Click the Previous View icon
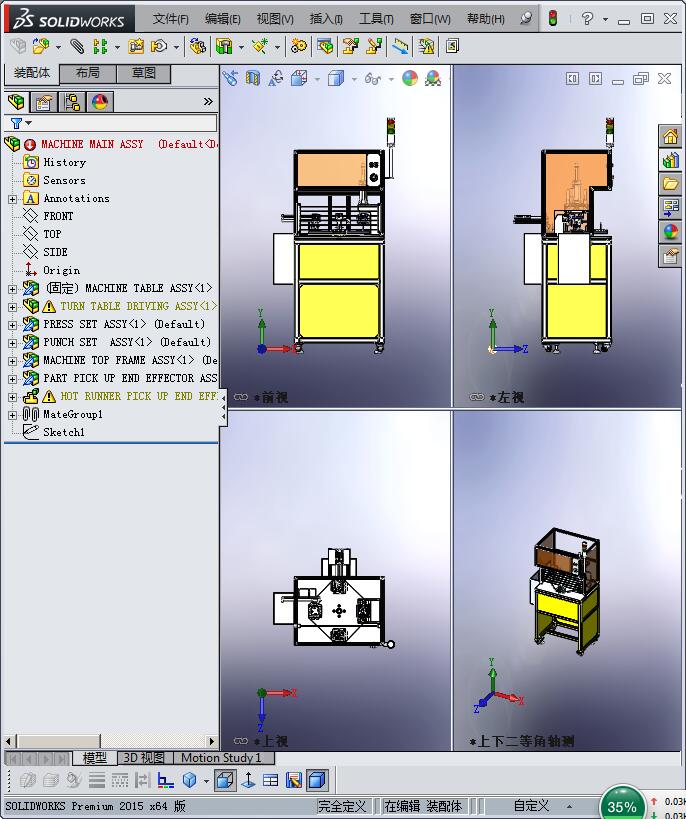686x819 pixels. tap(230, 79)
